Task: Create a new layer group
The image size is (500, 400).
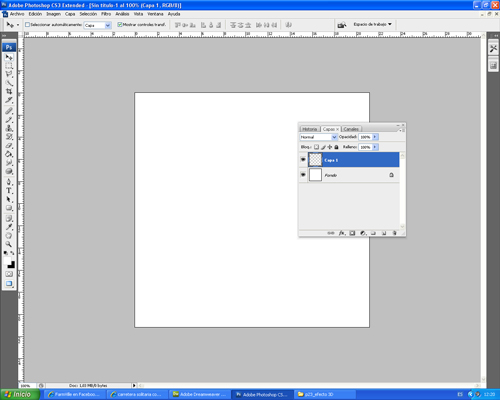Action: [x=373, y=233]
